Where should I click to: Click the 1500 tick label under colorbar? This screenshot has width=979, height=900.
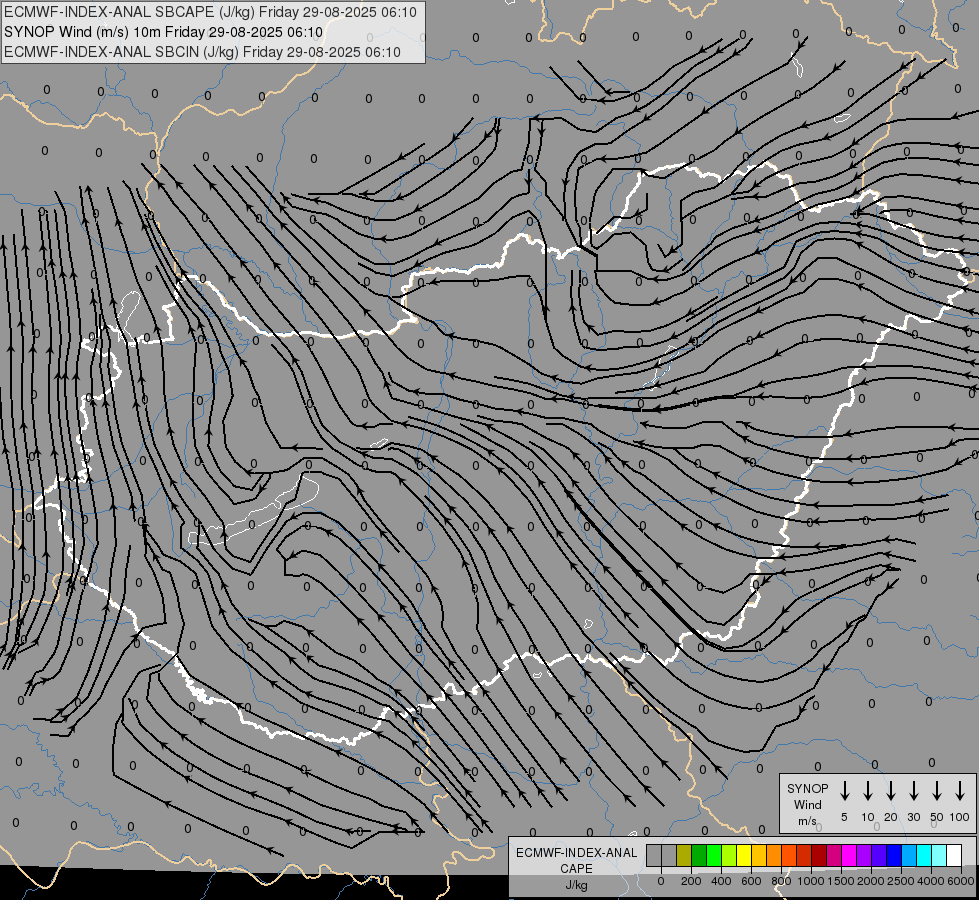(x=841, y=881)
